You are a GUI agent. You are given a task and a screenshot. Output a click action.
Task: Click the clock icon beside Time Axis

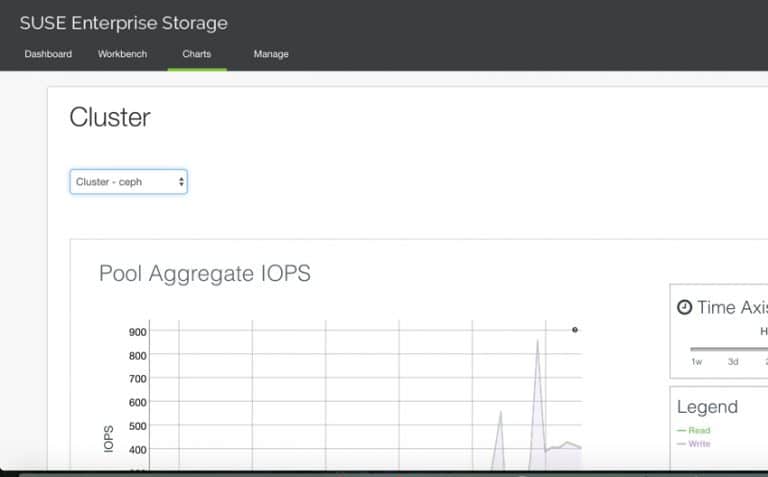[x=684, y=307]
